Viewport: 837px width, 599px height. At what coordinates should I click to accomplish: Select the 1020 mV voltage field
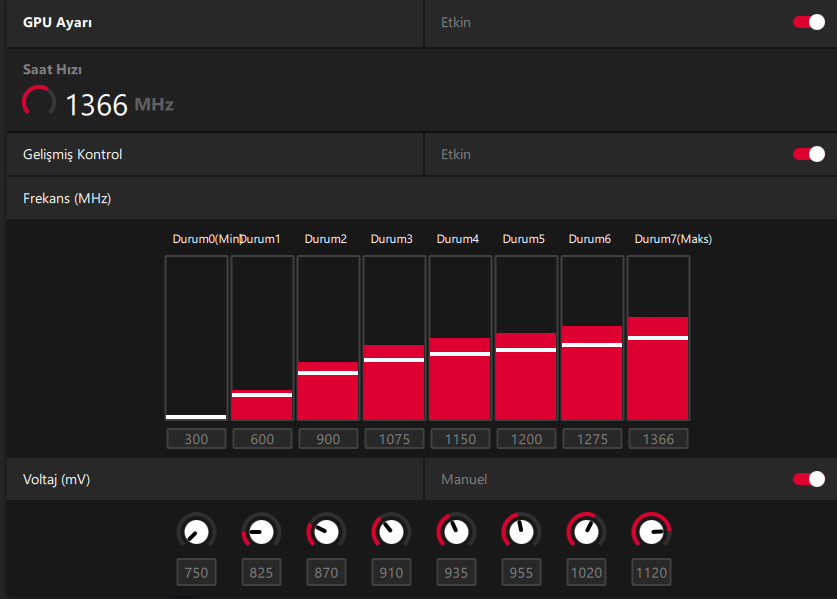pyautogui.click(x=586, y=572)
